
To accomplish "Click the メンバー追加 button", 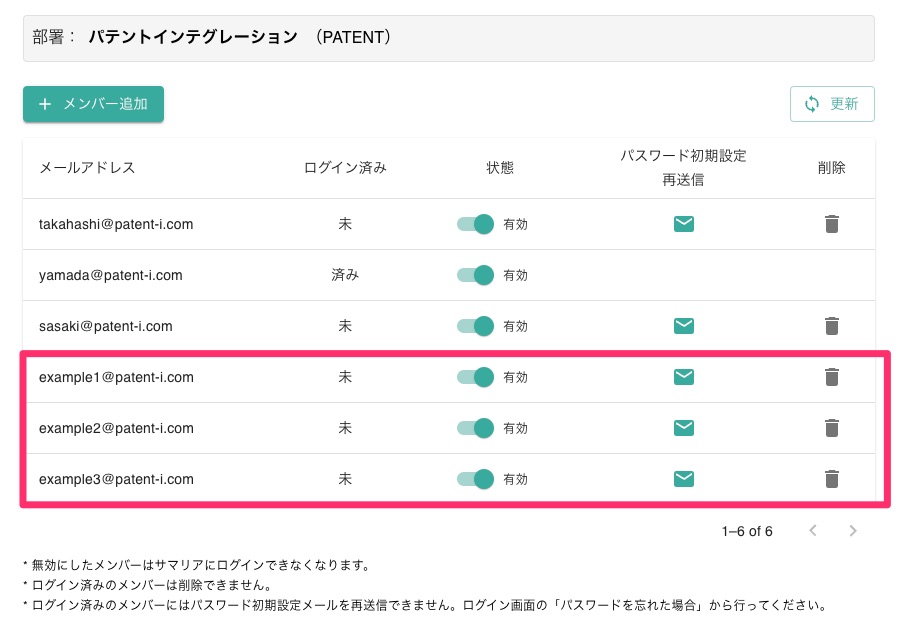I will point(93,104).
